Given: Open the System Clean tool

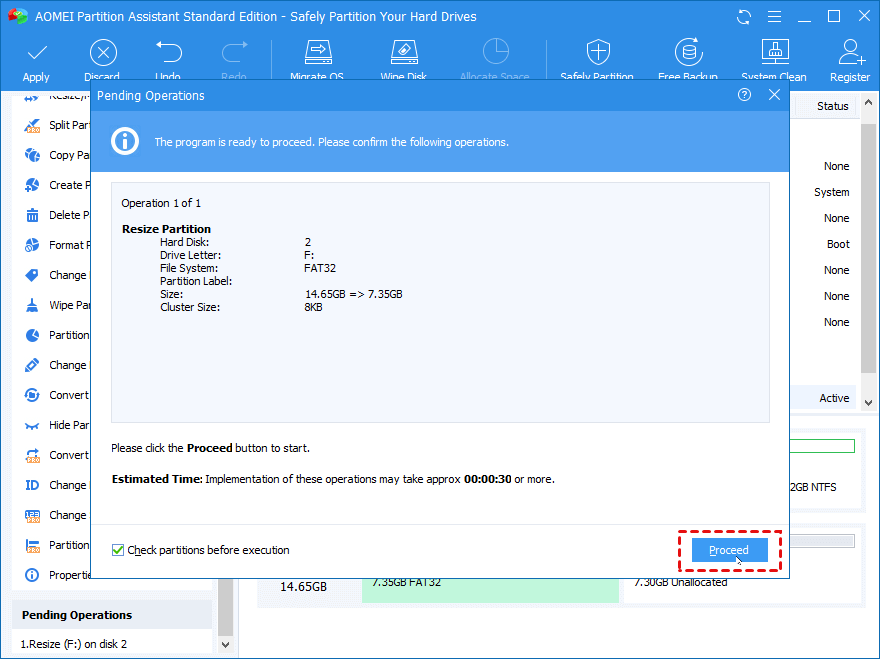Looking at the screenshot, I should [x=774, y=53].
